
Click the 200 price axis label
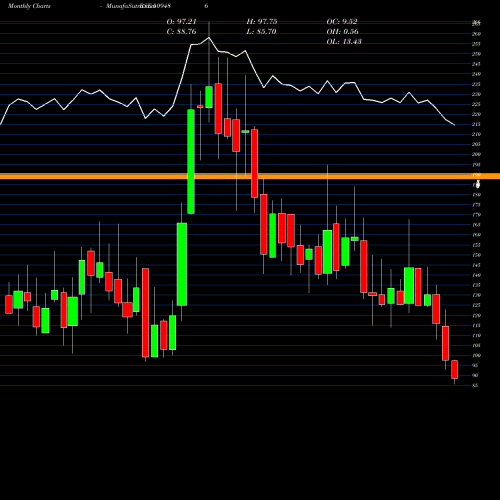tap(476, 154)
